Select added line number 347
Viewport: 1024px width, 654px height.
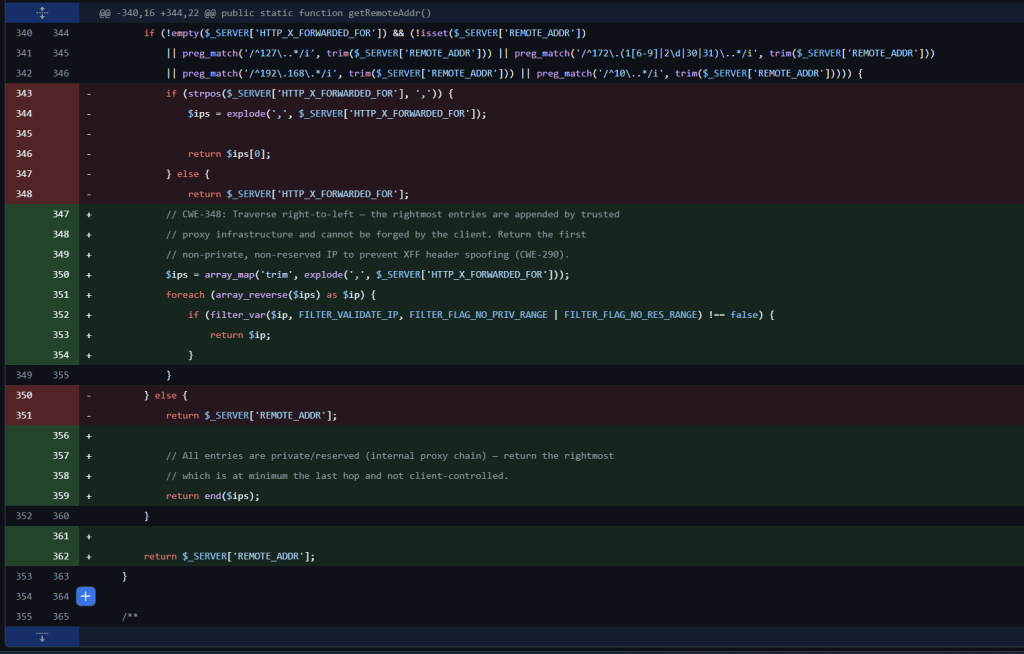(x=61, y=214)
